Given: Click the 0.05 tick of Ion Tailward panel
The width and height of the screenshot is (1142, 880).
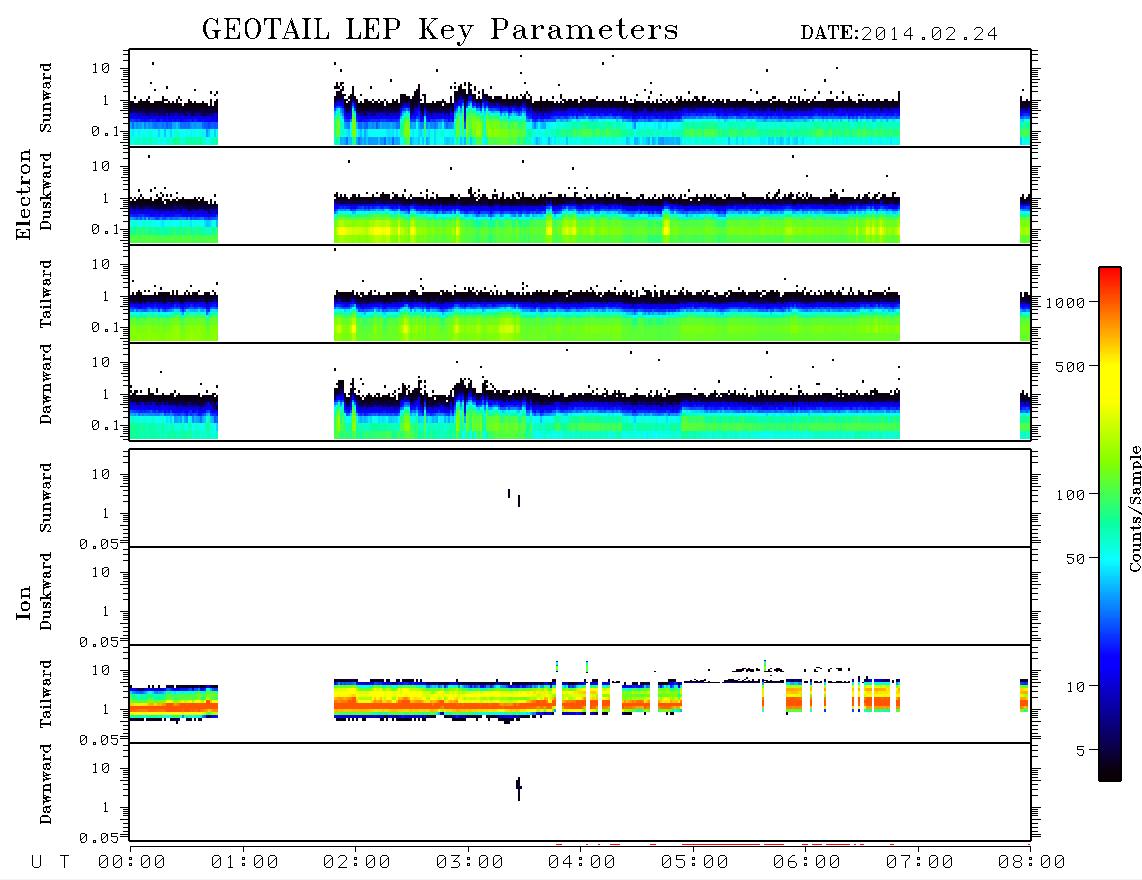Looking at the screenshot, I should point(101,739).
